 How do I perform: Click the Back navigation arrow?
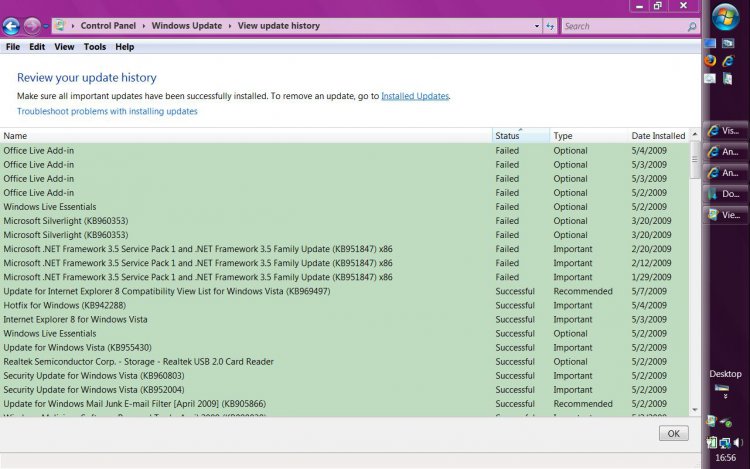(x=11, y=26)
